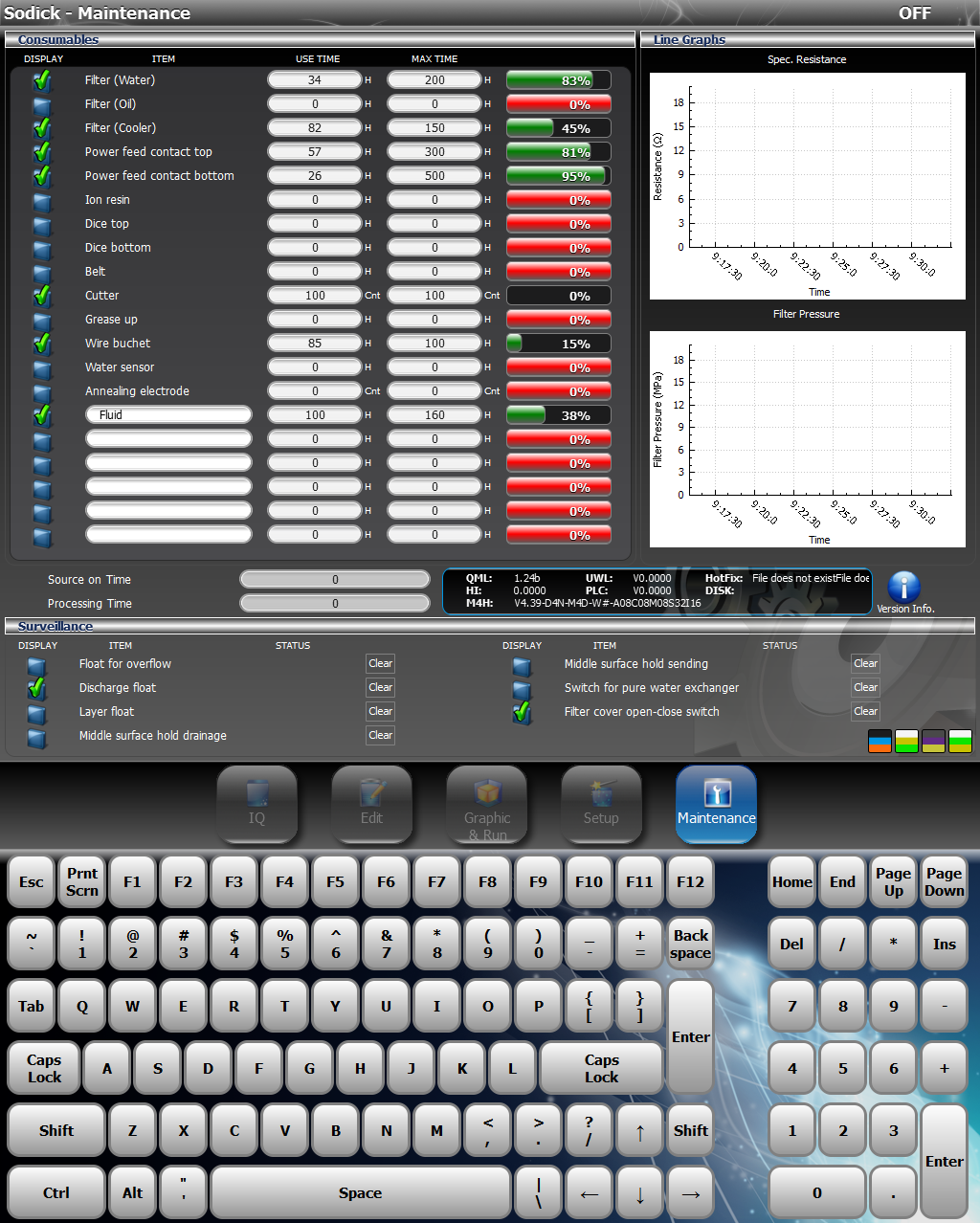Toggle display checkbox for Fluid item
This screenshot has height=1223, width=980.
click(42, 415)
